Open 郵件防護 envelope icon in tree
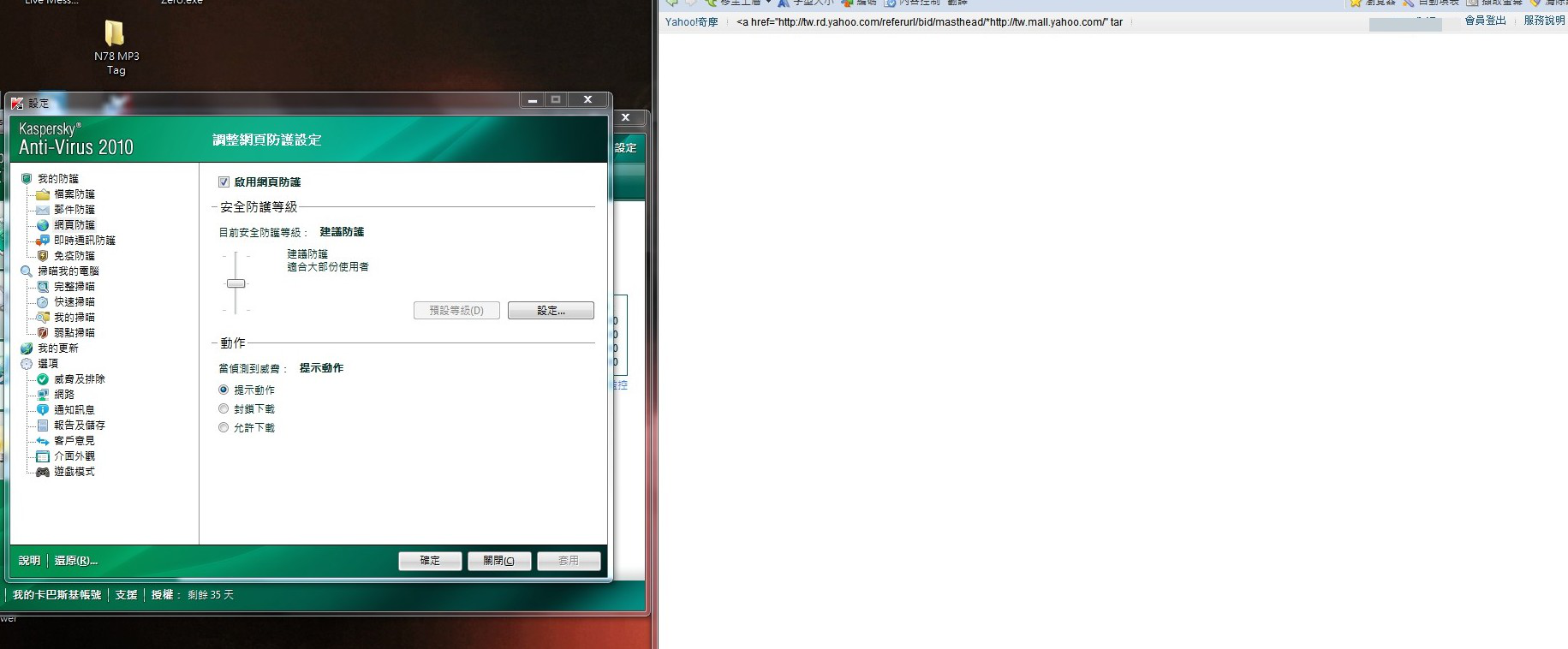1568x649 pixels. [x=43, y=210]
